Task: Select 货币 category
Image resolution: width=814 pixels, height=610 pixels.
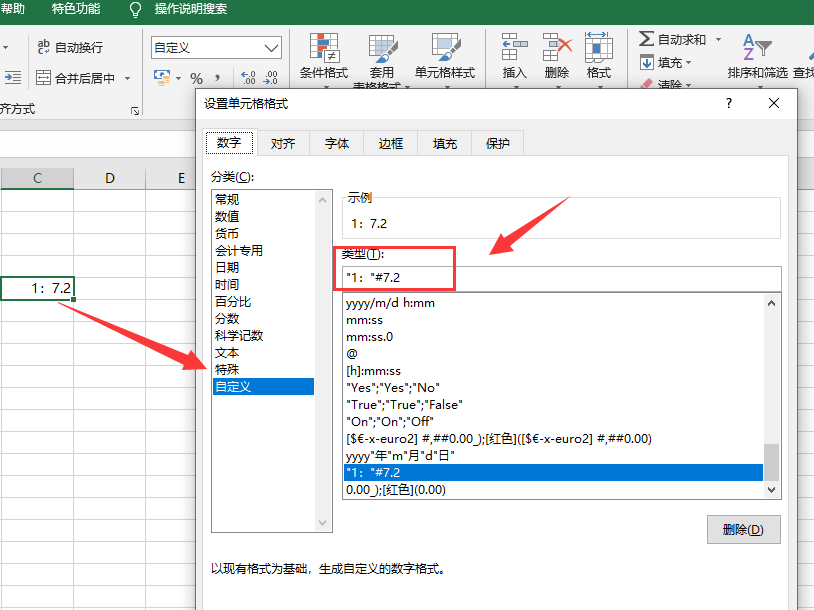Action: click(263, 234)
